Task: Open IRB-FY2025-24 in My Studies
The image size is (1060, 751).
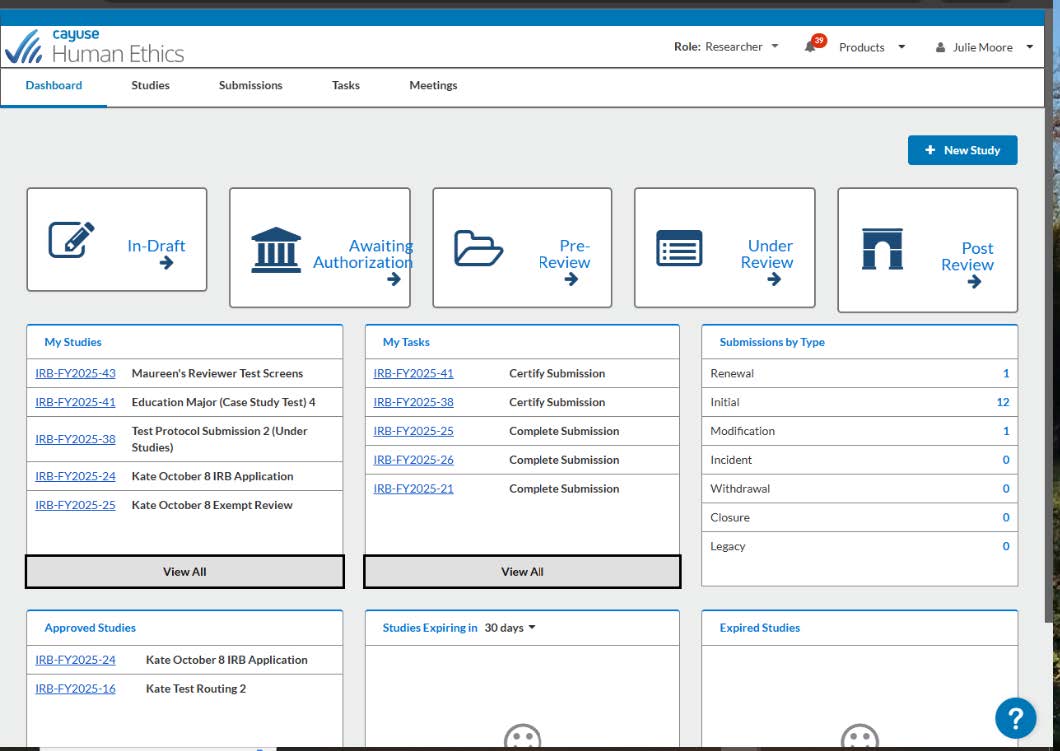Action: (76, 477)
